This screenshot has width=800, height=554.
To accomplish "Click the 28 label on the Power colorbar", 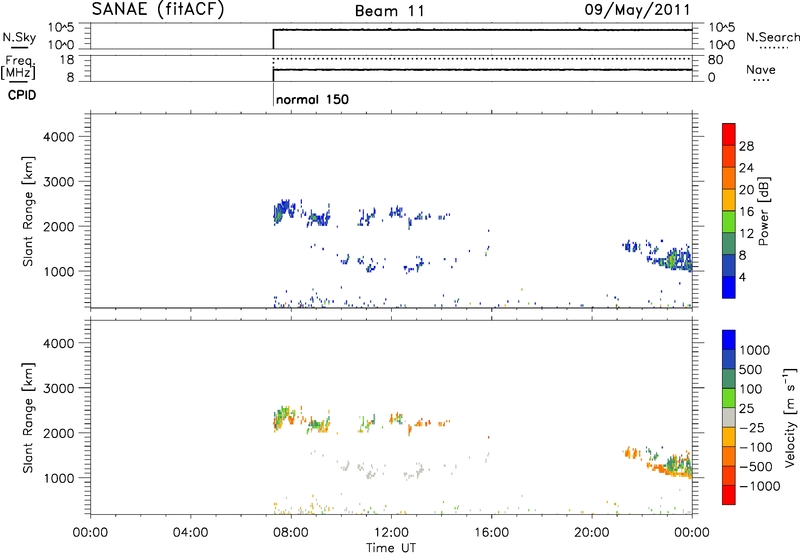I will click(x=746, y=146).
